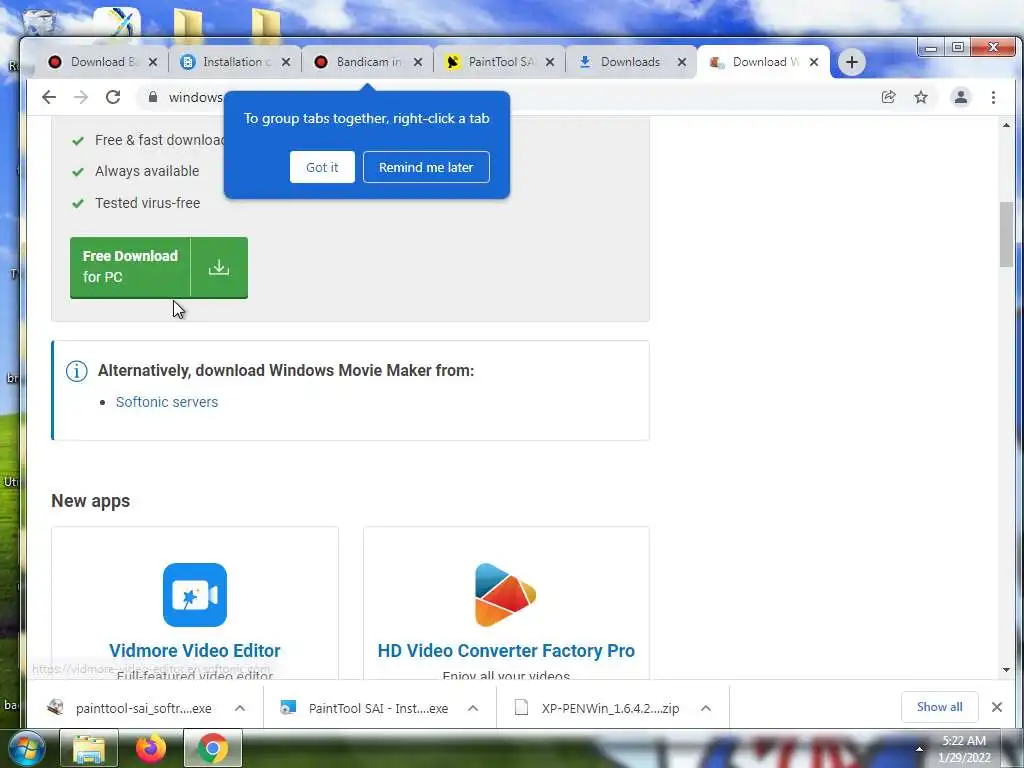
Task: Expand options for XP-PENWin zip download
Action: click(x=706, y=708)
